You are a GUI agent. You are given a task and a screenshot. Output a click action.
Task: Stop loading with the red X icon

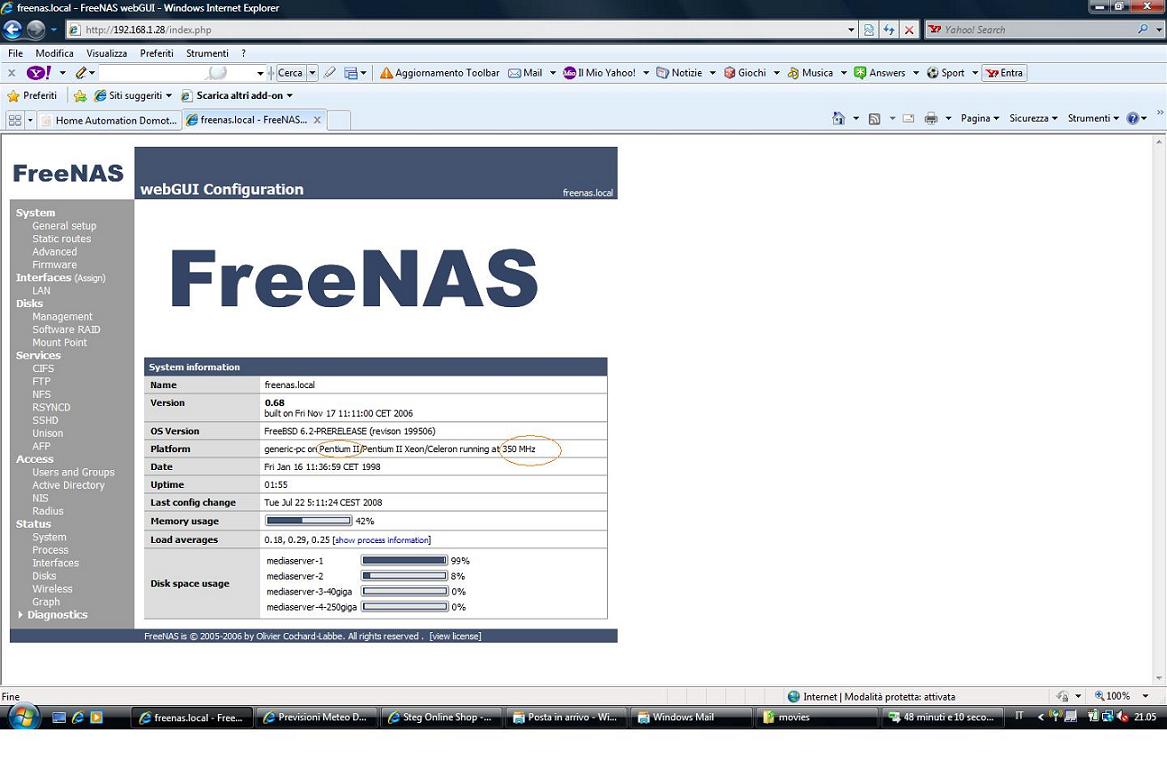pos(909,30)
